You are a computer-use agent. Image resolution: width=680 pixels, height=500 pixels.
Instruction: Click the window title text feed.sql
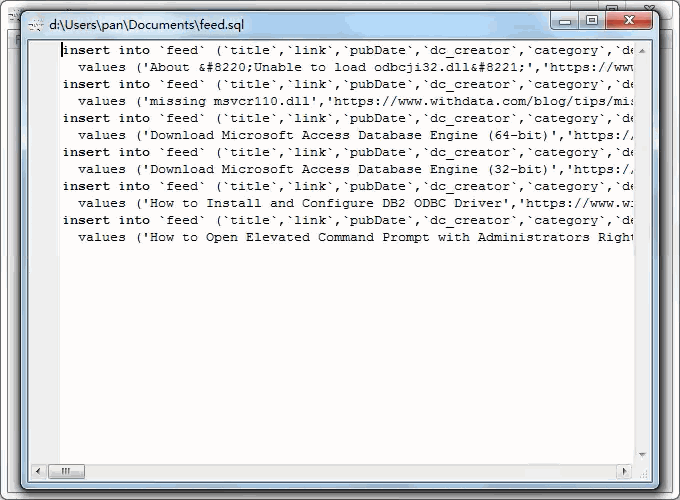point(147,25)
